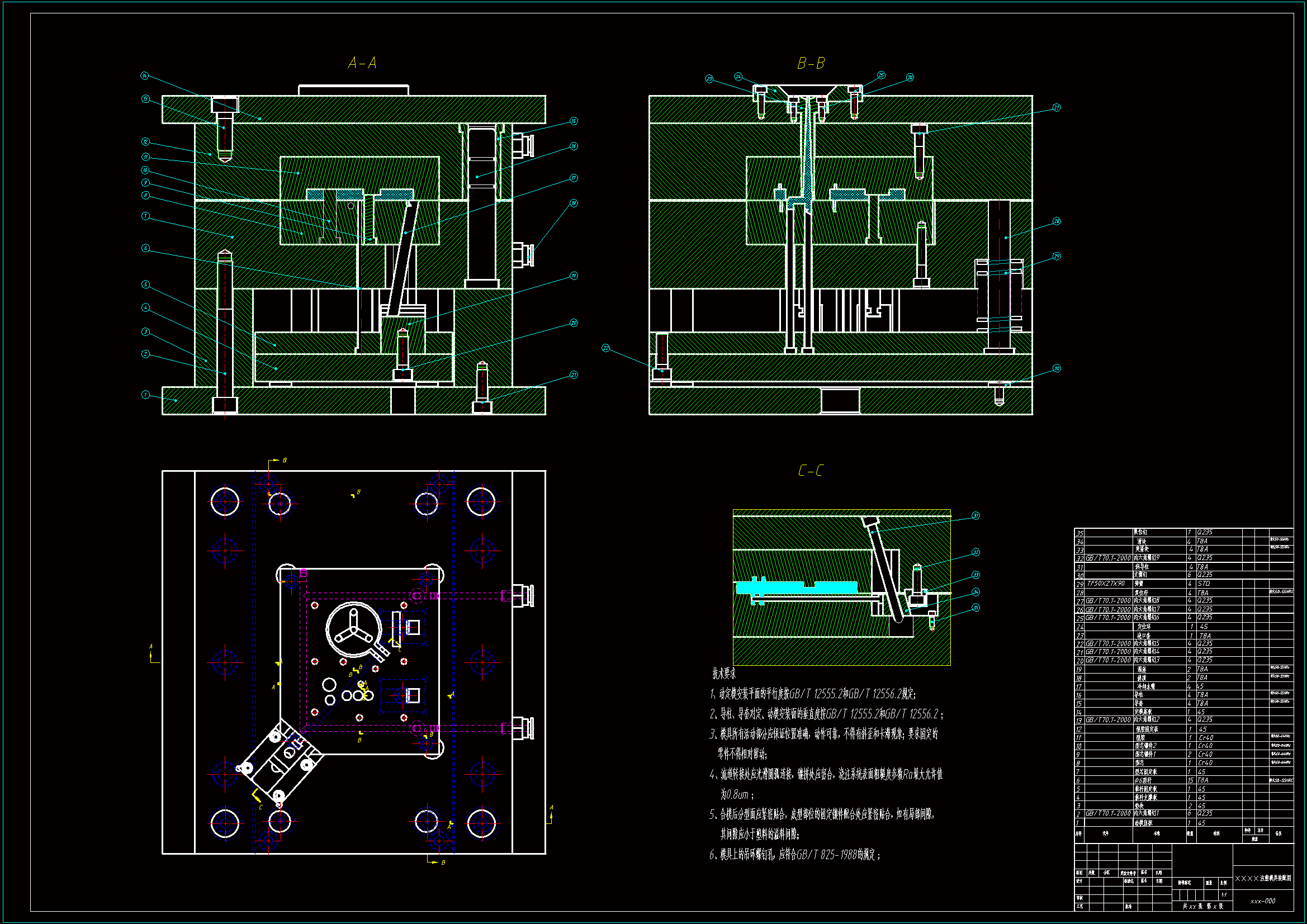Screen dimensions: 1307x924
Task: Click part balloon number 14
Action: coord(145,75)
